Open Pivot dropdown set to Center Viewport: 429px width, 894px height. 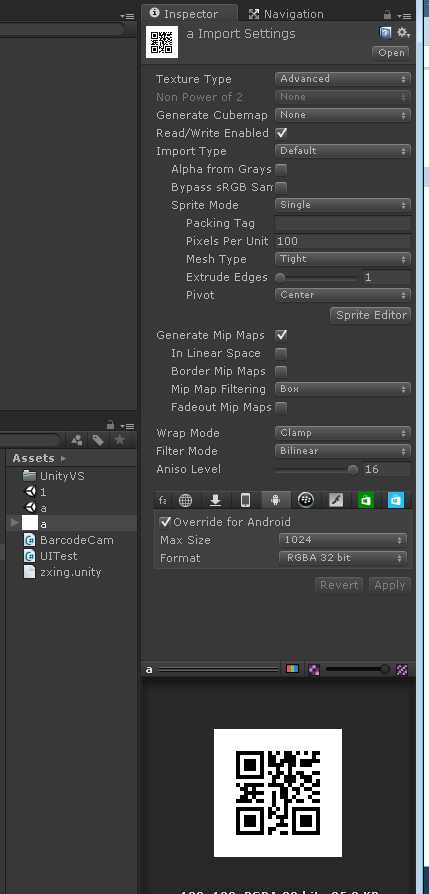(x=343, y=295)
